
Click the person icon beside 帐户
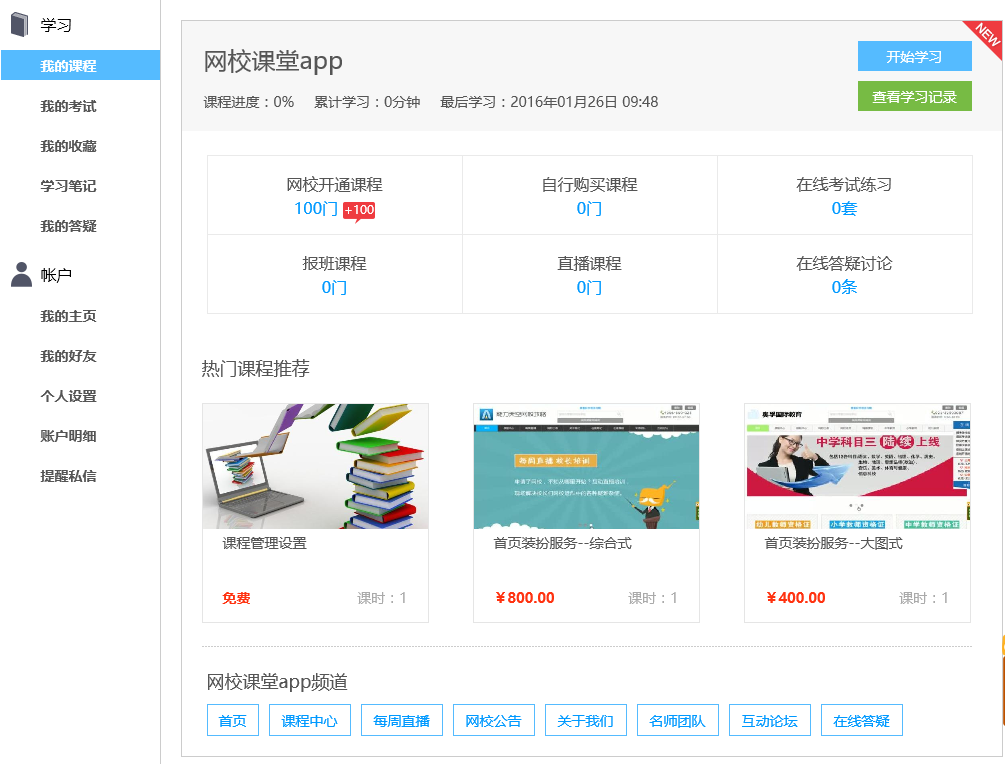(21, 274)
